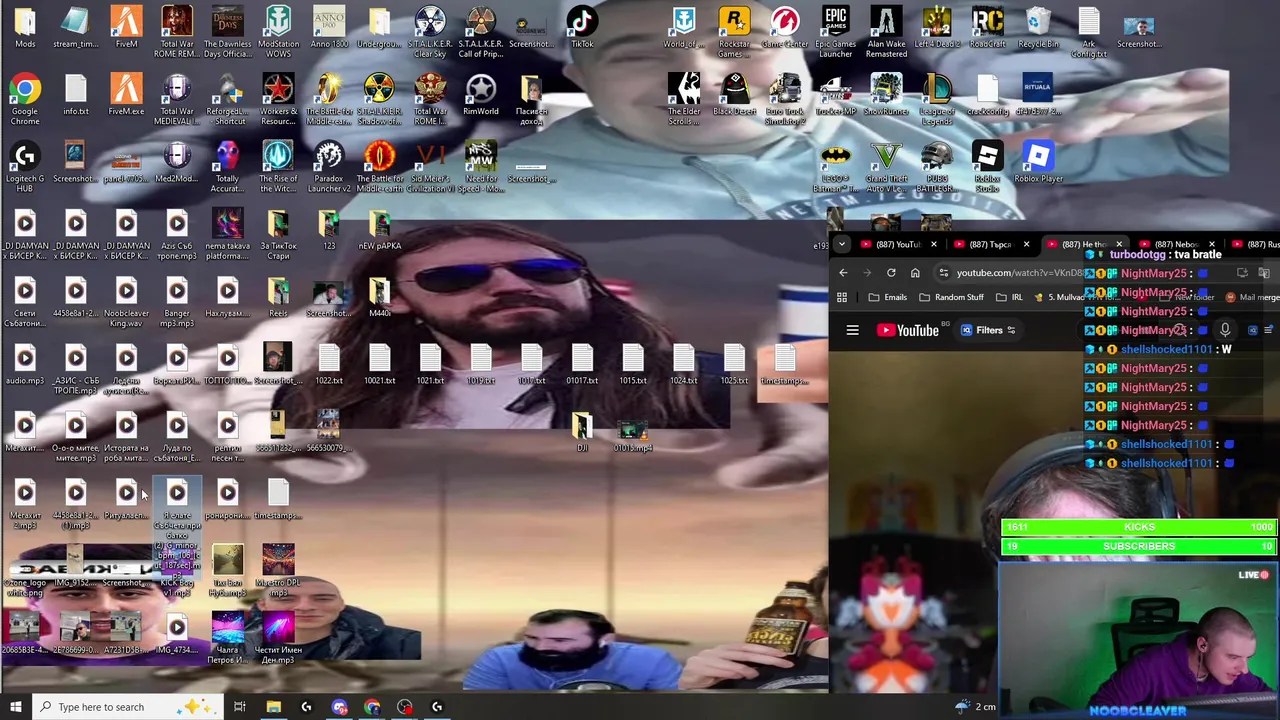This screenshot has height=720, width=1280.
Task: Open Task View in the taskbar
Action: [240, 707]
